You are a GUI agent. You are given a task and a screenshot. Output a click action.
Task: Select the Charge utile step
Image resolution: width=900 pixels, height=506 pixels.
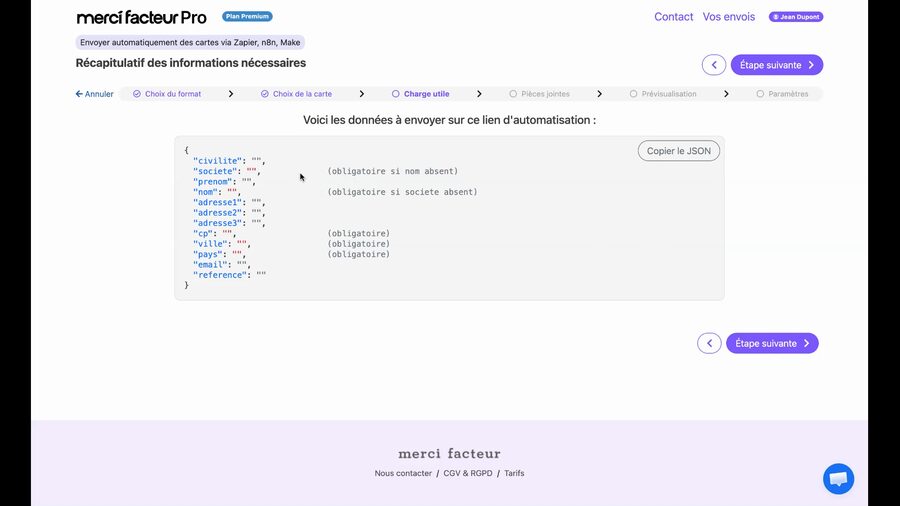[421, 94]
